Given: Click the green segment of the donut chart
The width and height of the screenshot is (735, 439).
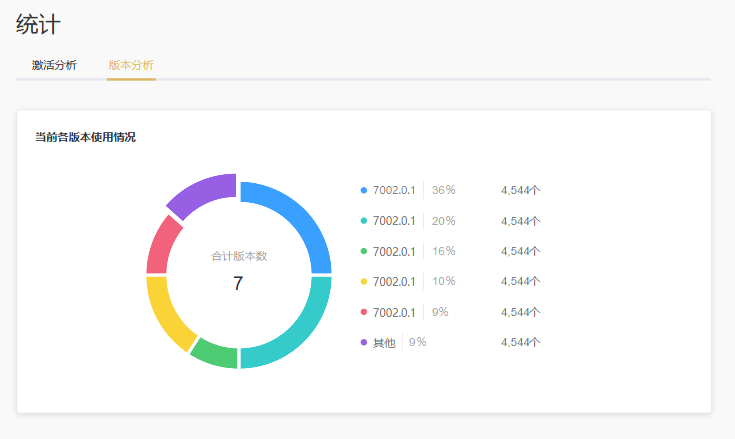Looking at the screenshot, I should click(216, 356).
